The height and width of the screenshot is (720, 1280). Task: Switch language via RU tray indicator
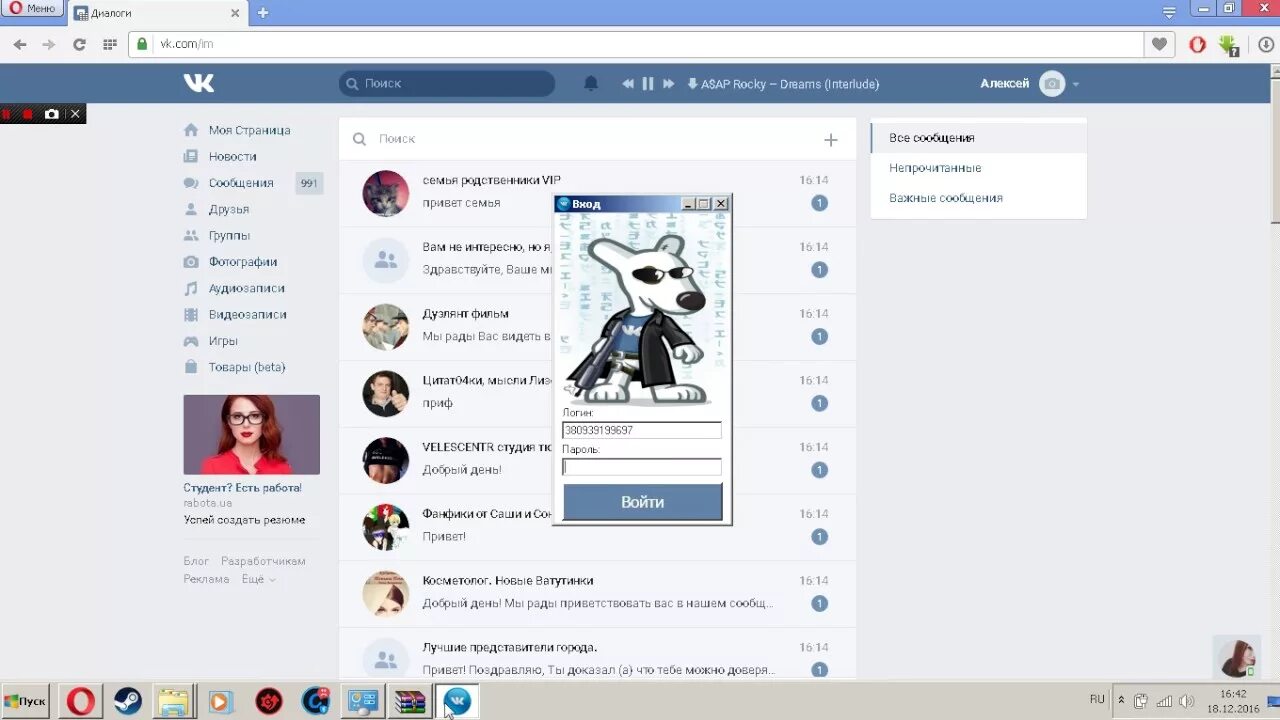tap(1097, 700)
